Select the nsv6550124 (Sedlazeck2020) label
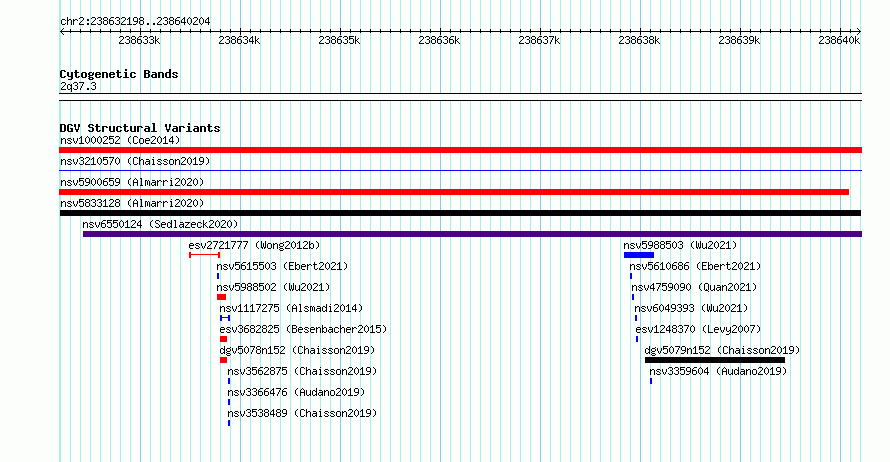The image size is (890, 462). pos(160,224)
